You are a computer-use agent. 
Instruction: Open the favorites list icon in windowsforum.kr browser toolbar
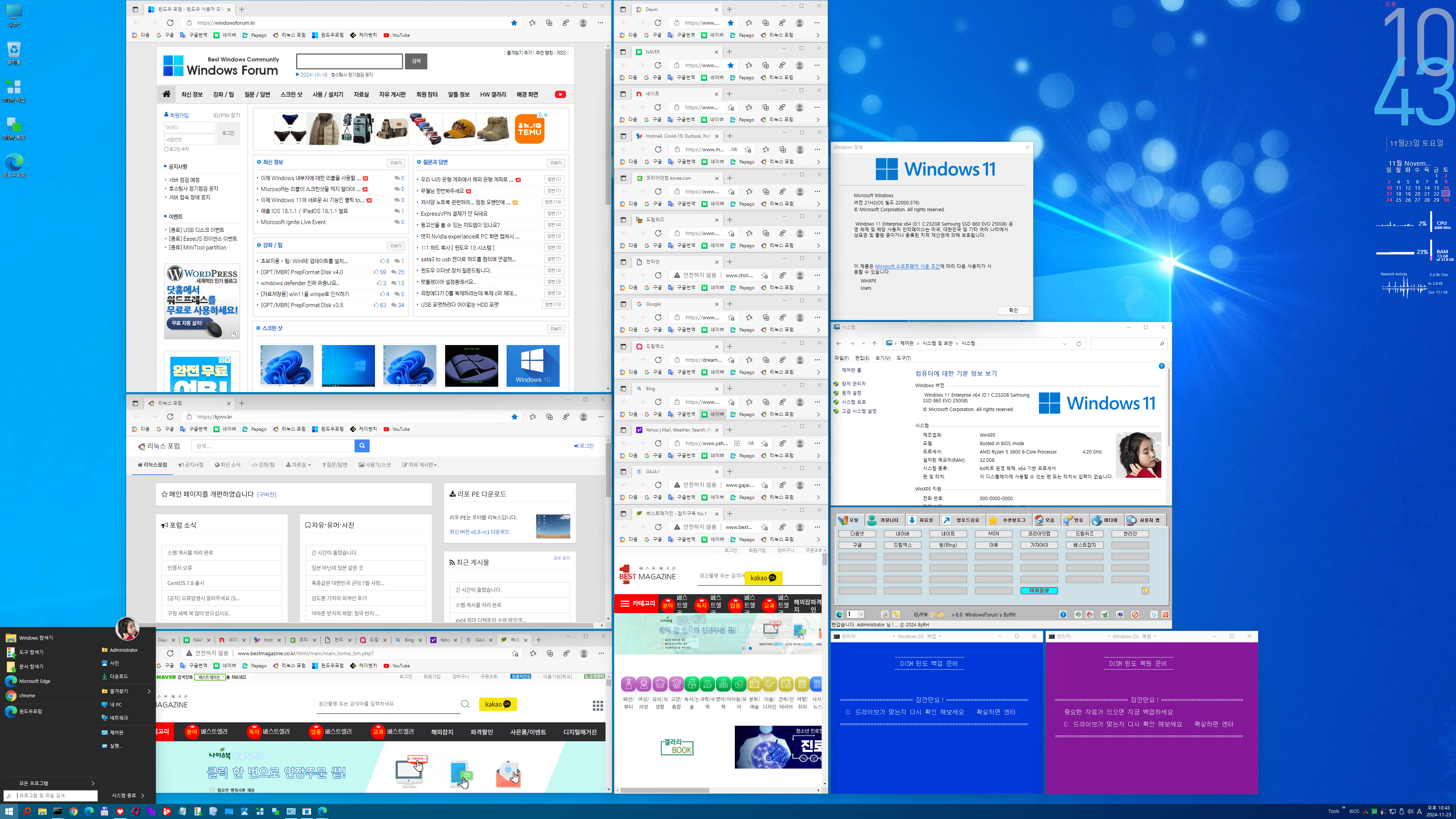pos(532,23)
